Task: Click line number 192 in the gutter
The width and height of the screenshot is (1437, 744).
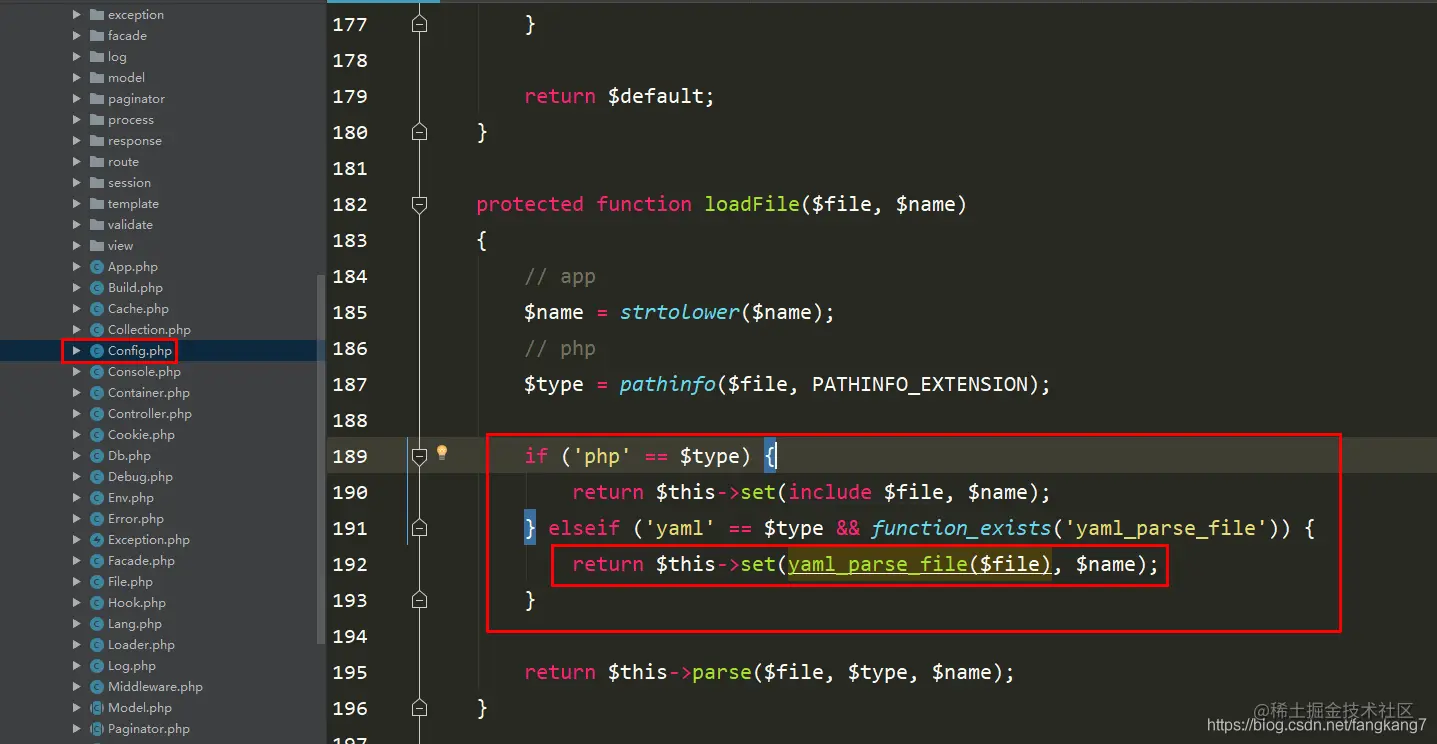Action: [x=350, y=564]
